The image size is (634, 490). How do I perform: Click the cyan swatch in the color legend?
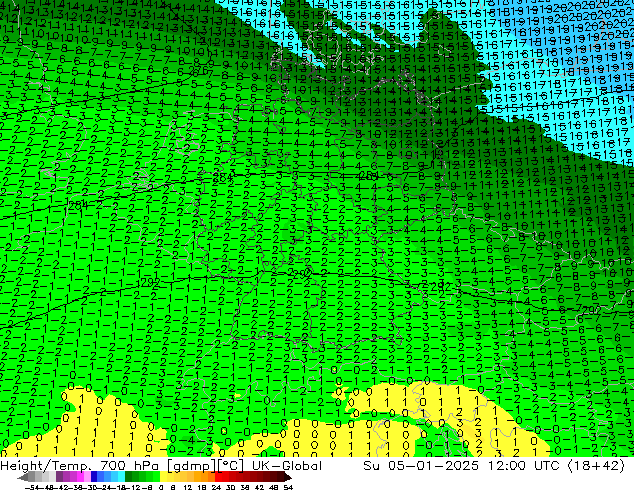coord(121,477)
